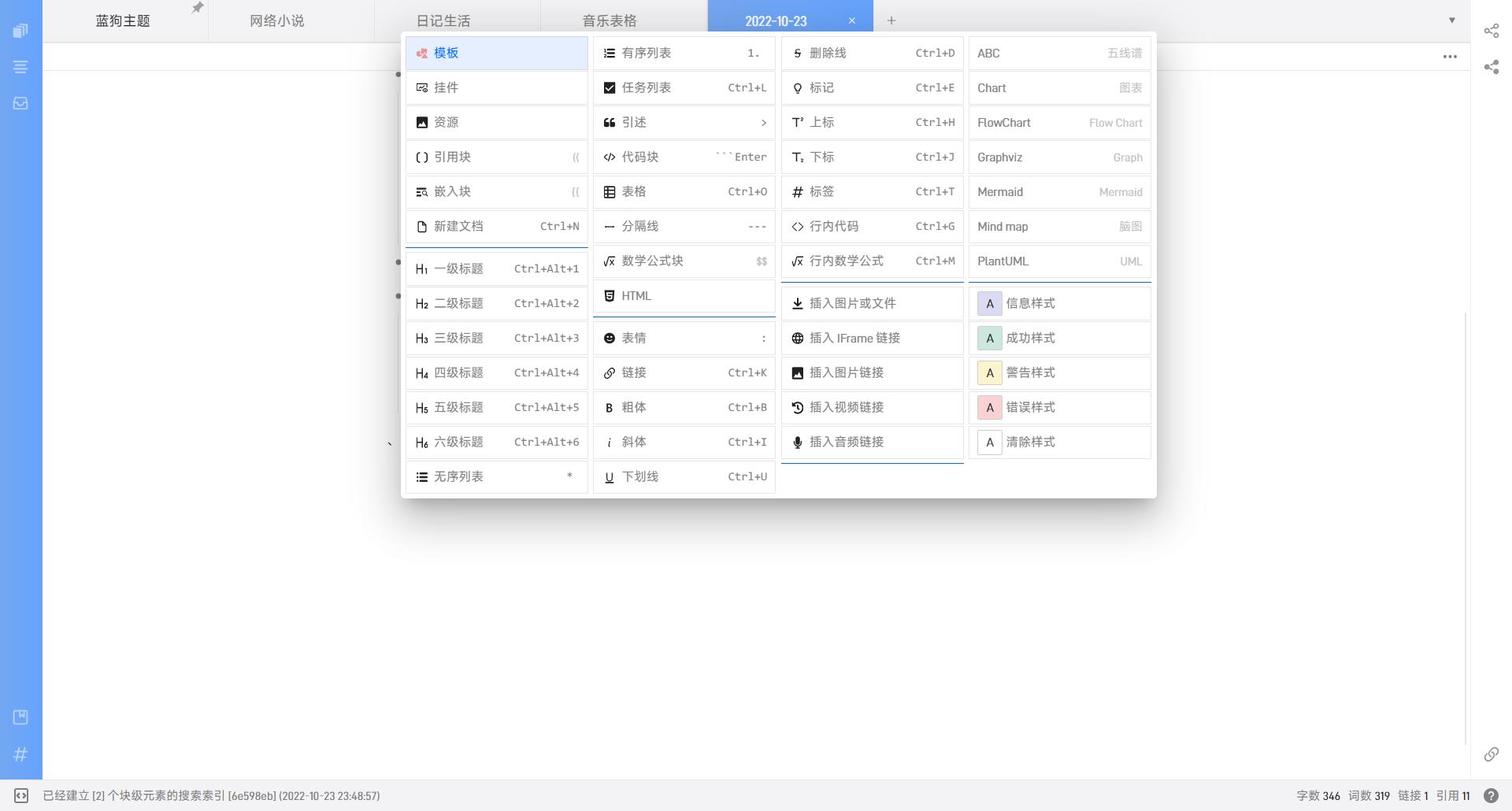
Task: Expand the tab list dropdown arrow
Action: 1452,20
